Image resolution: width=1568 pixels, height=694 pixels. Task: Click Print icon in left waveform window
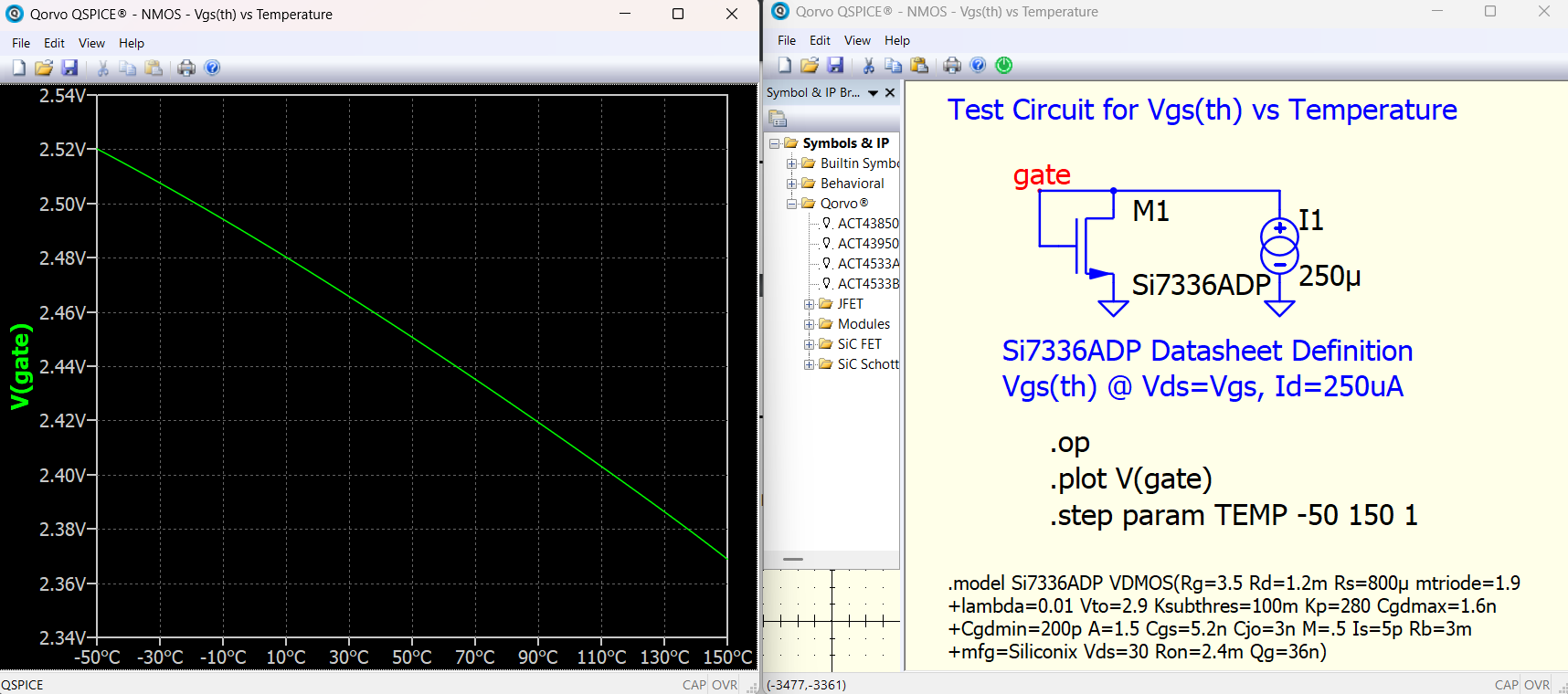186,68
